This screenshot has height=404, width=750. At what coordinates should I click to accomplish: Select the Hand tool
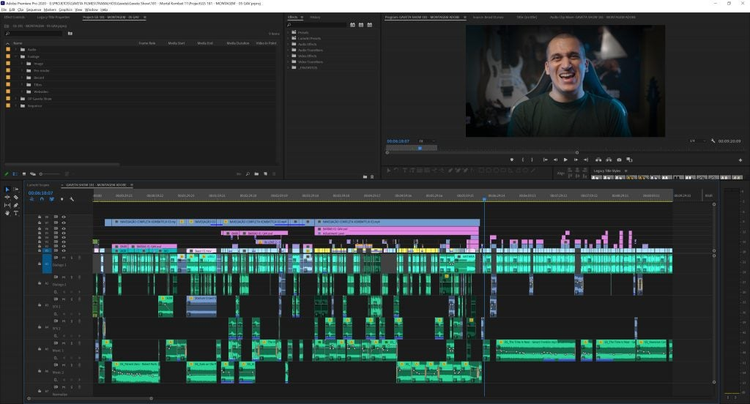click(x=7, y=213)
